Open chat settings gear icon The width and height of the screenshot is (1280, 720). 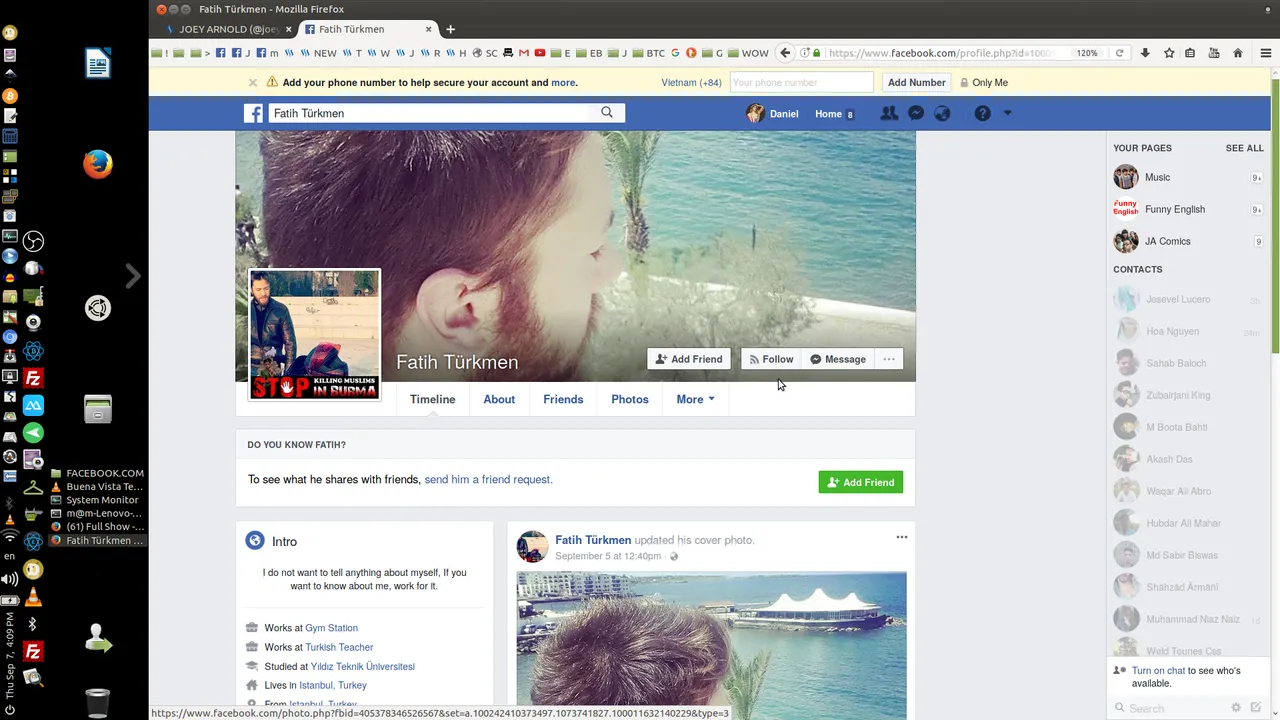1236,708
